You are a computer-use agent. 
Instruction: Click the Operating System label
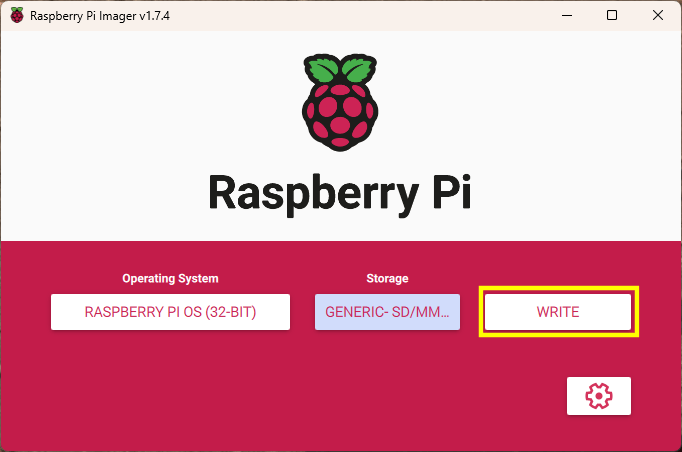coord(170,278)
